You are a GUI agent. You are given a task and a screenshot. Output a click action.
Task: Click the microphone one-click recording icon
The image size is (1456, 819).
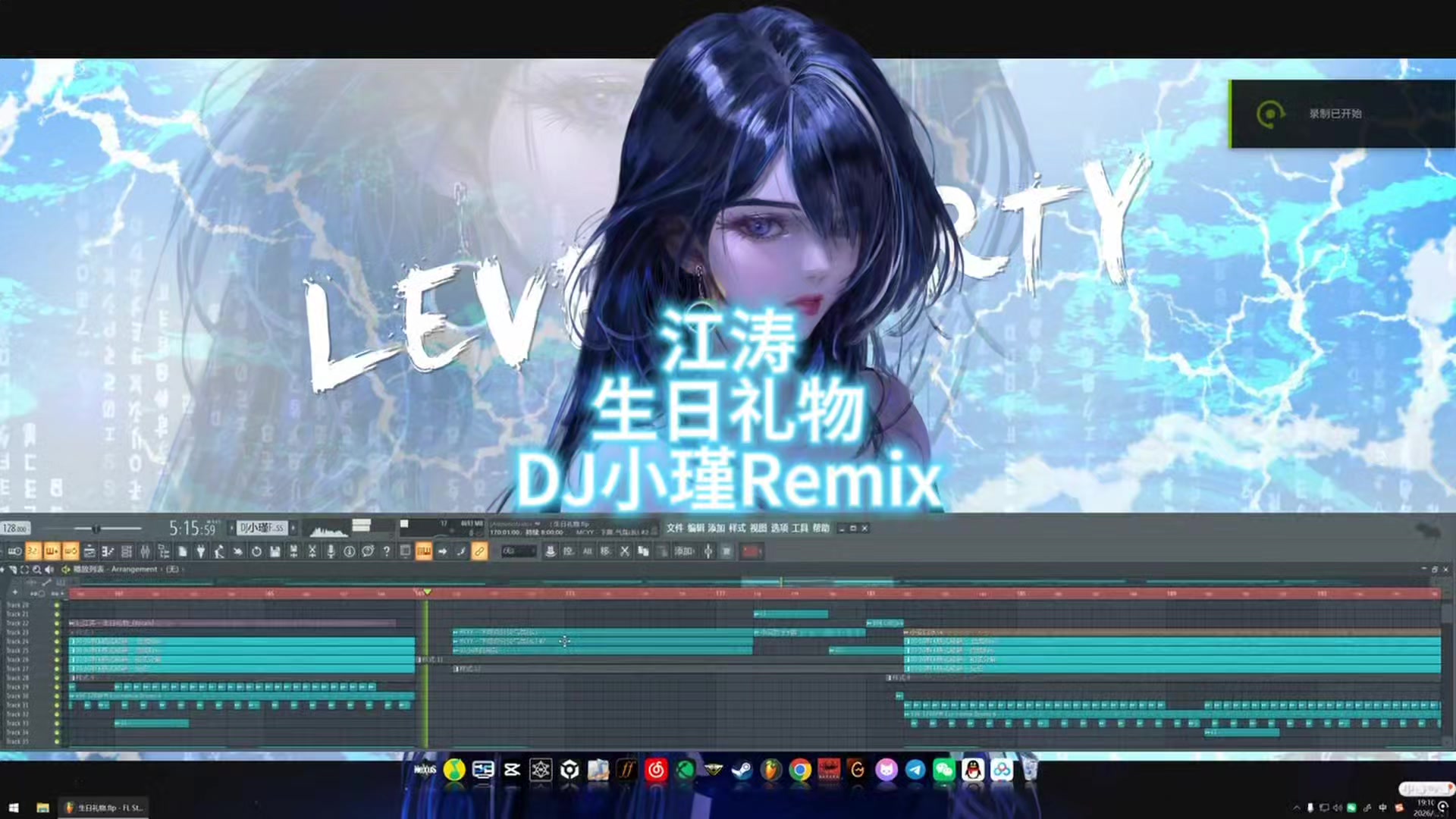pyautogui.click(x=331, y=551)
